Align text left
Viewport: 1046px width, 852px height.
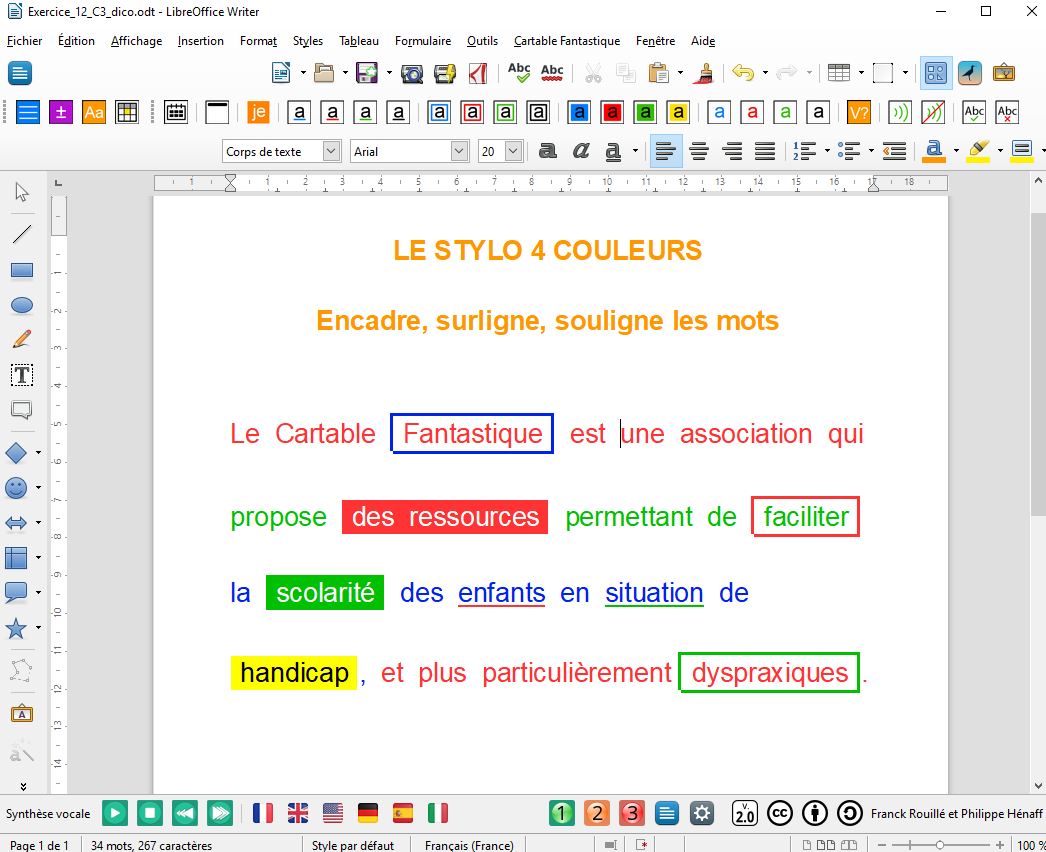pos(665,151)
